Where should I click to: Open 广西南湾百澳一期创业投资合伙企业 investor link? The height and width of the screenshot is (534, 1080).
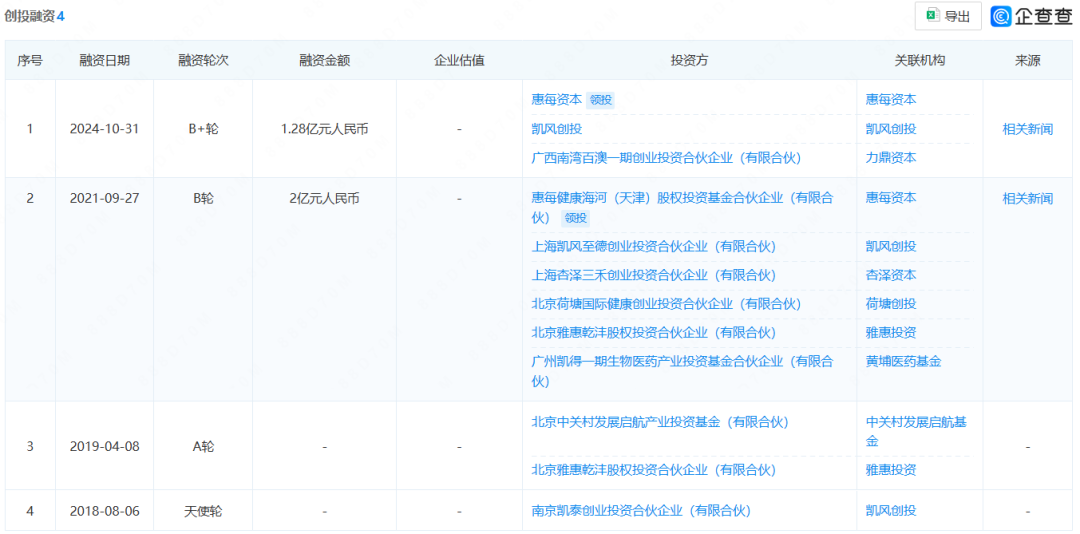(x=666, y=158)
